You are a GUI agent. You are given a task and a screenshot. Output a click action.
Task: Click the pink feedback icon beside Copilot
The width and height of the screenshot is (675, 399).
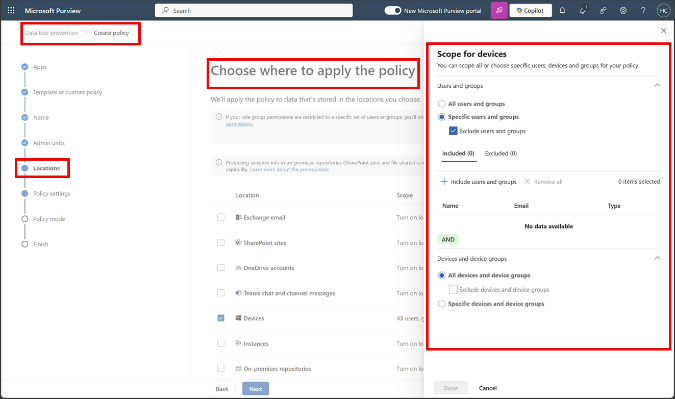click(x=499, y=10)
